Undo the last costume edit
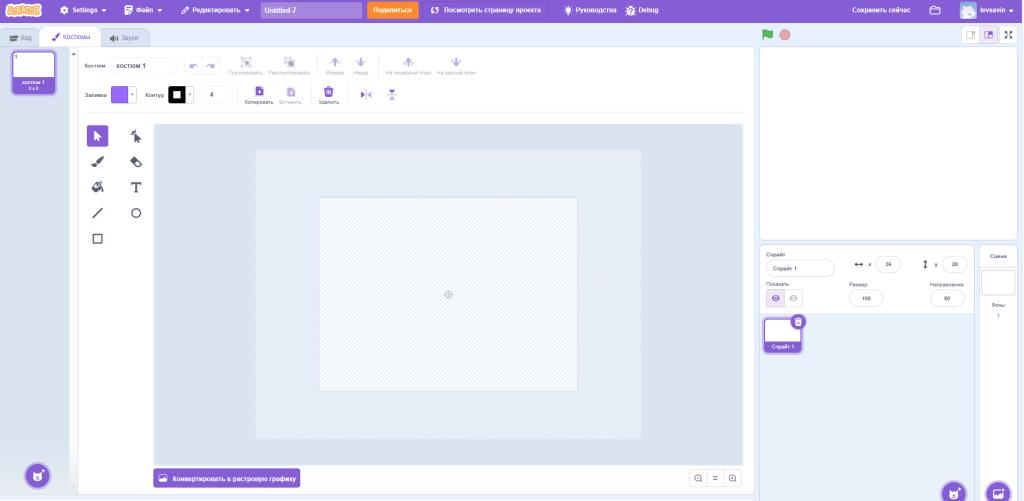Screen dimensions: 1024x501 click(193, 66)
